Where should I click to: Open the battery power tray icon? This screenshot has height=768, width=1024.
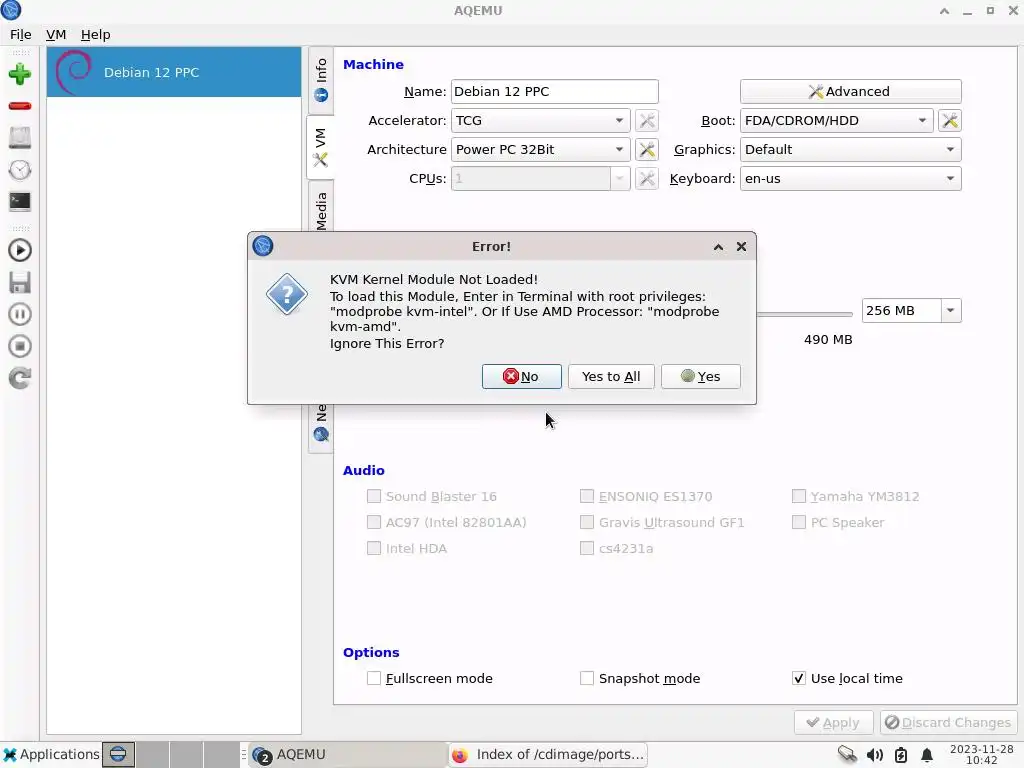901,755
